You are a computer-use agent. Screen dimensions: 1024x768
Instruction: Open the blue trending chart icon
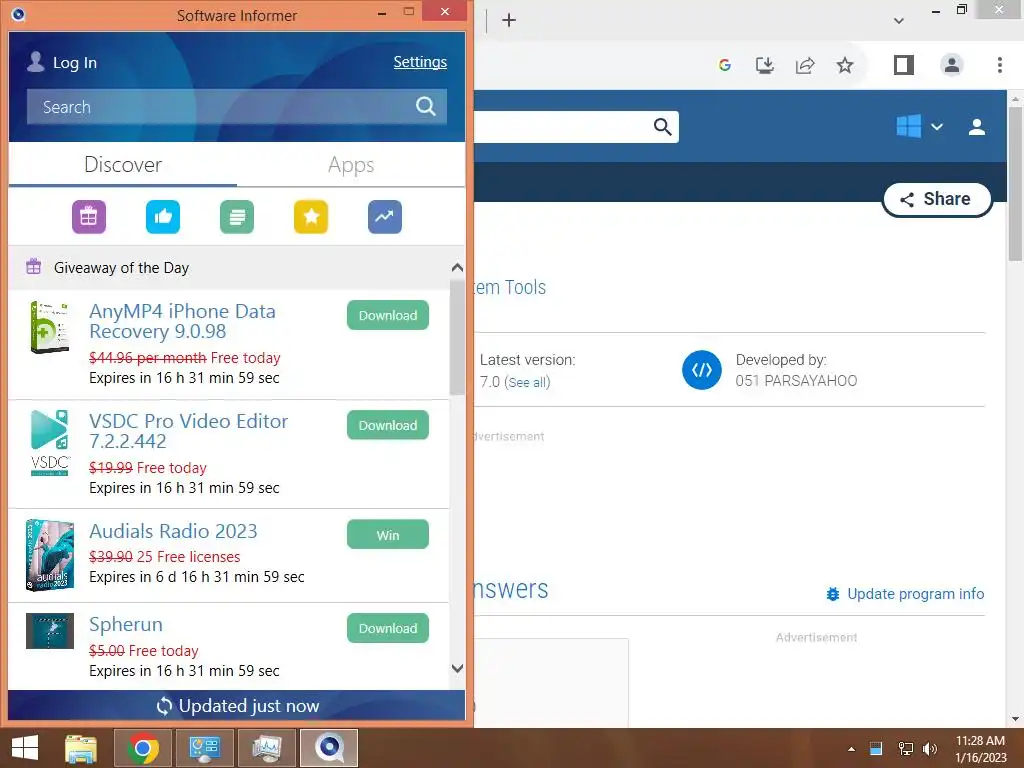coord(385,217)
